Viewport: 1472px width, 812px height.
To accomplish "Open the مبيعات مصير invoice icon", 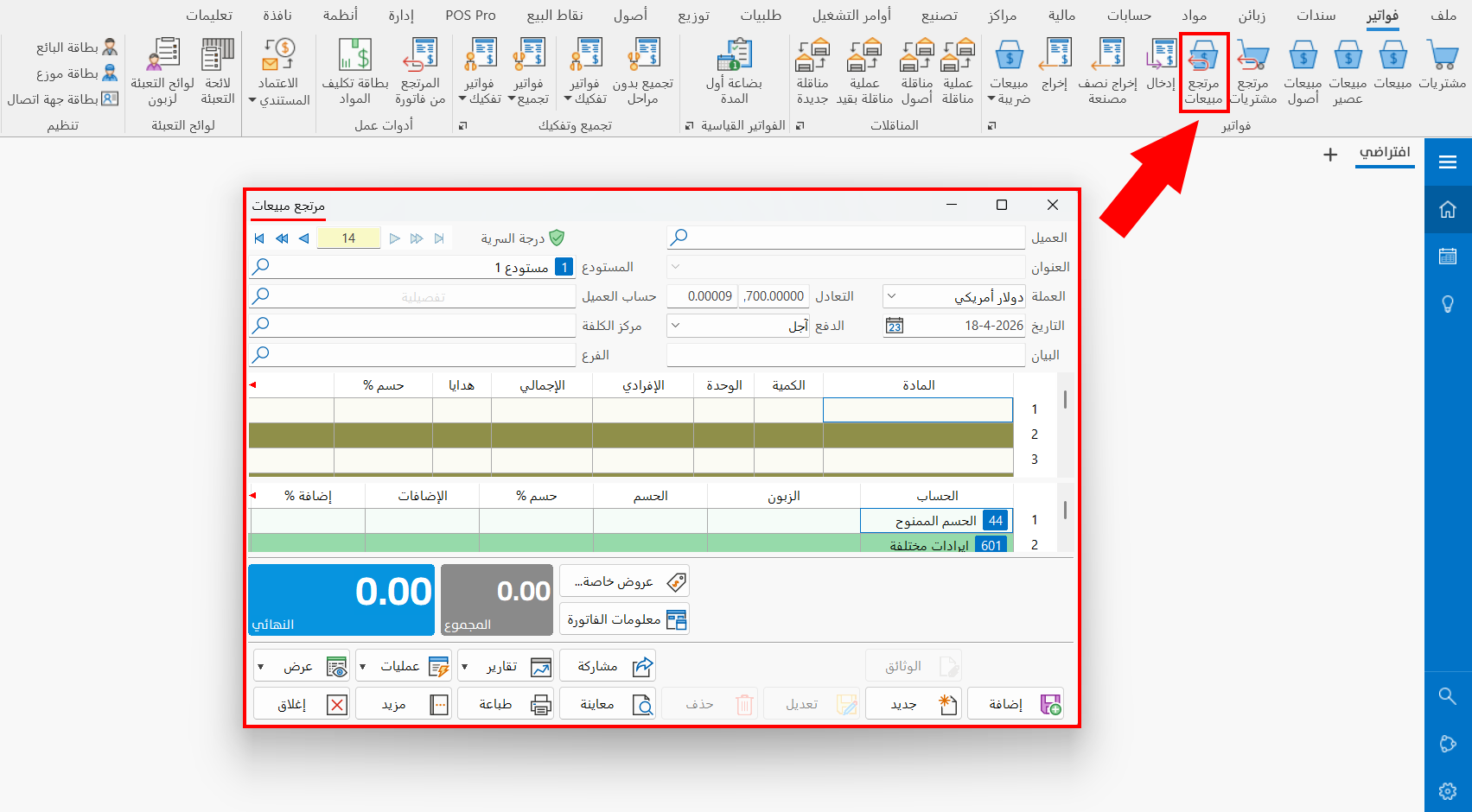I will pyautogui.click(x=1348, y=73).
